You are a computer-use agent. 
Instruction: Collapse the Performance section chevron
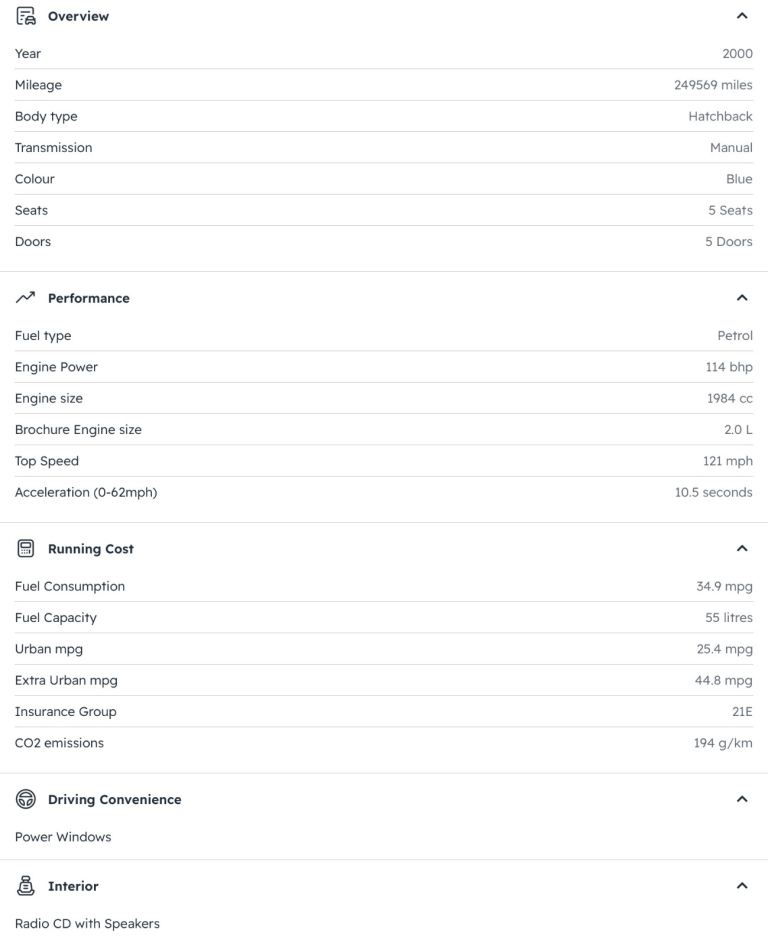coord(742,297)
